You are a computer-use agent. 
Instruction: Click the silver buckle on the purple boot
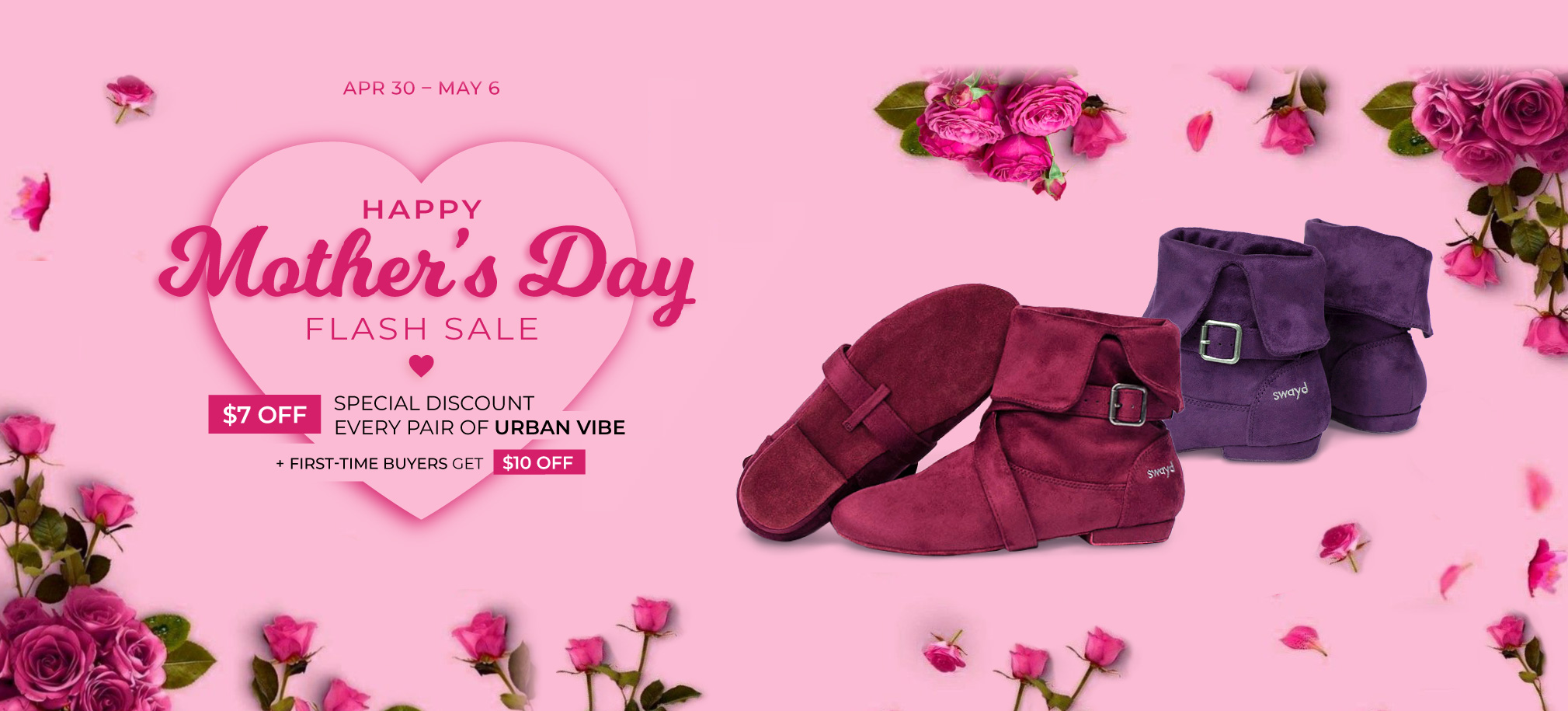(1220, 341)
